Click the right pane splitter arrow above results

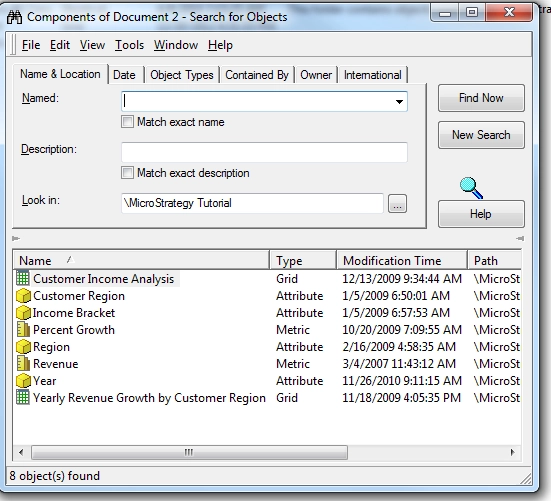(520, 239)
